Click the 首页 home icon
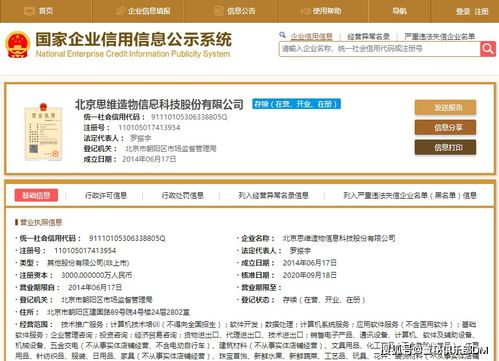The width and height of the screenshot is (499, 361). [x=29, y=11]
